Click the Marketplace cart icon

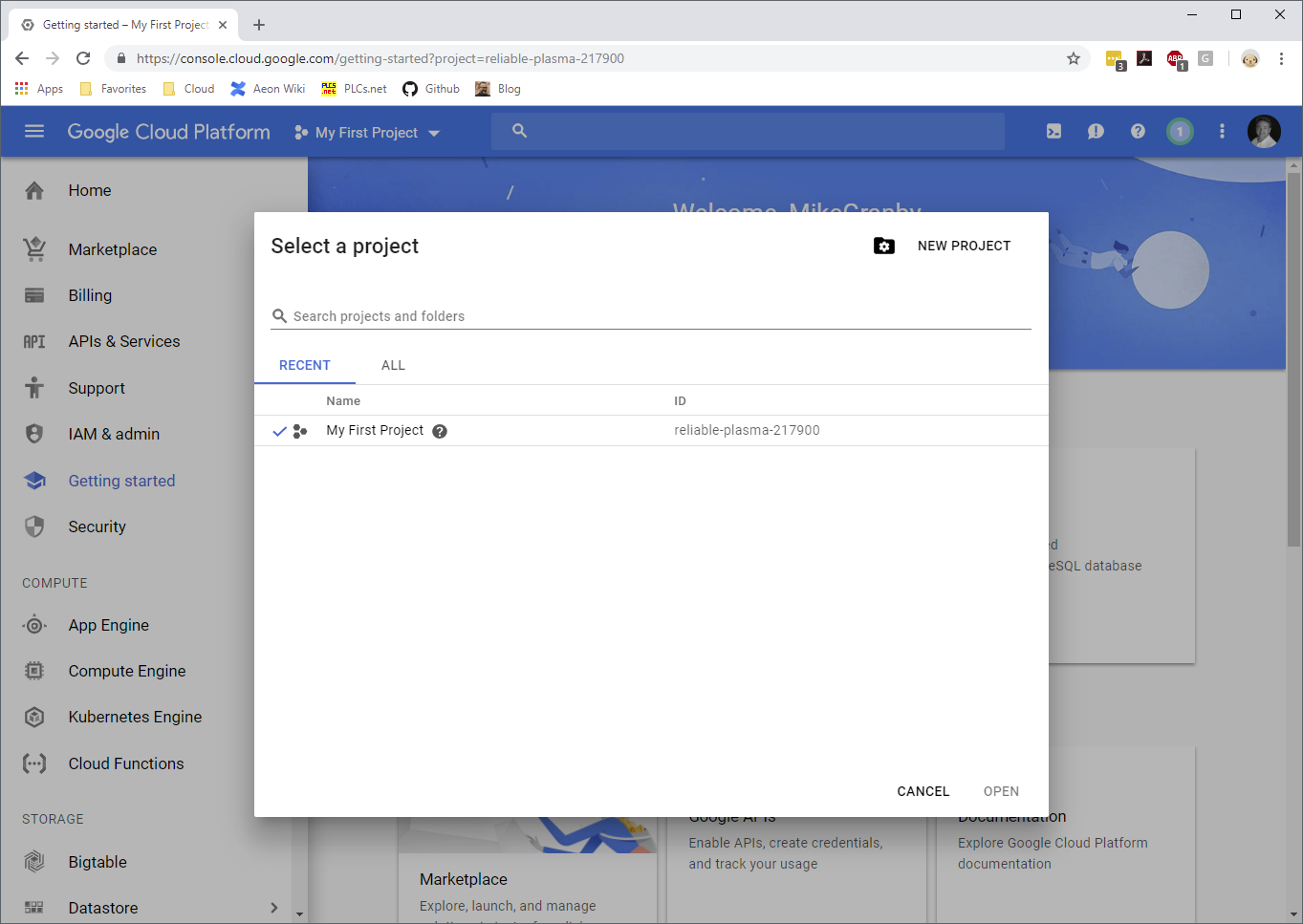click(x=34, y=249)
